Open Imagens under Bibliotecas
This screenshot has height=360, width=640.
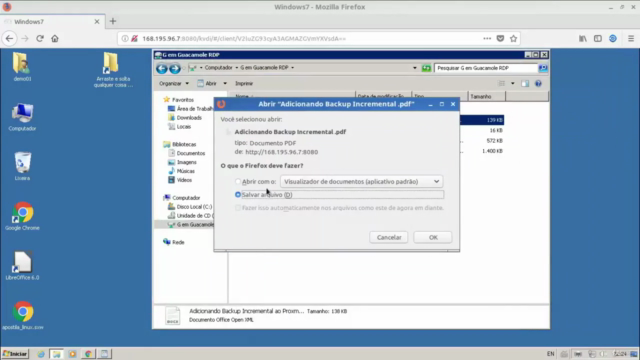tap(182, 162)
